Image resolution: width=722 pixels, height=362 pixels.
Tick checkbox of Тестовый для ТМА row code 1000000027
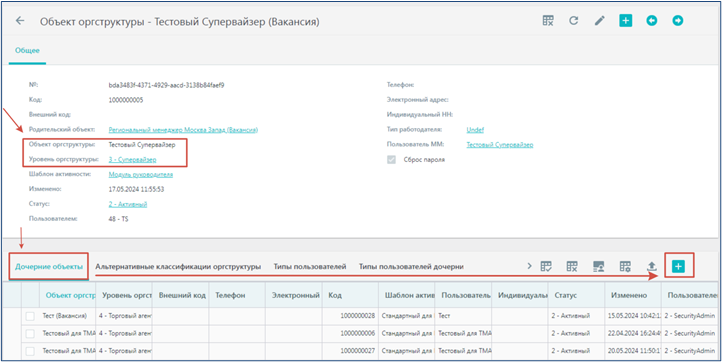click(30, 351)
